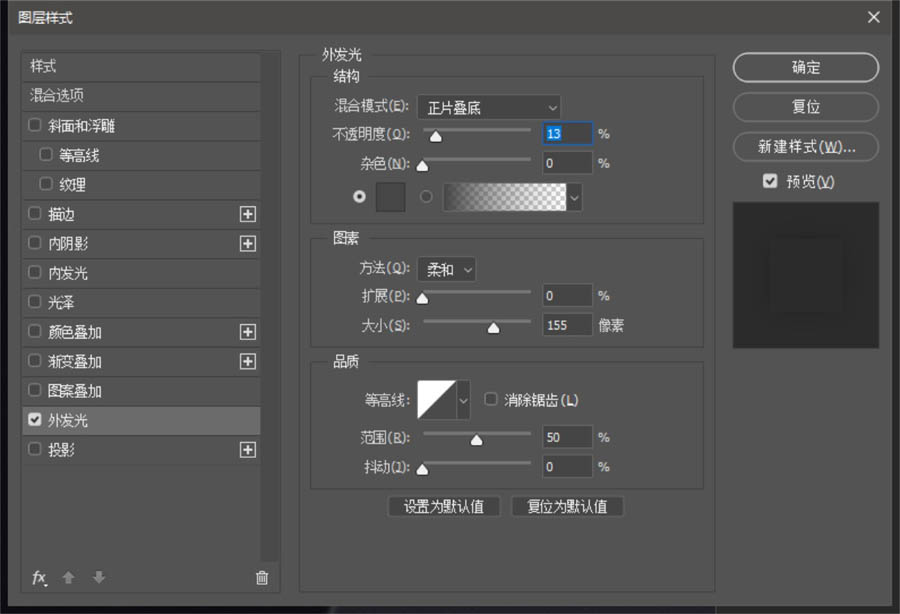Click the trash delete-effect icon
The width and height of the screenshot is (900, 614).
tap(262, 578)
